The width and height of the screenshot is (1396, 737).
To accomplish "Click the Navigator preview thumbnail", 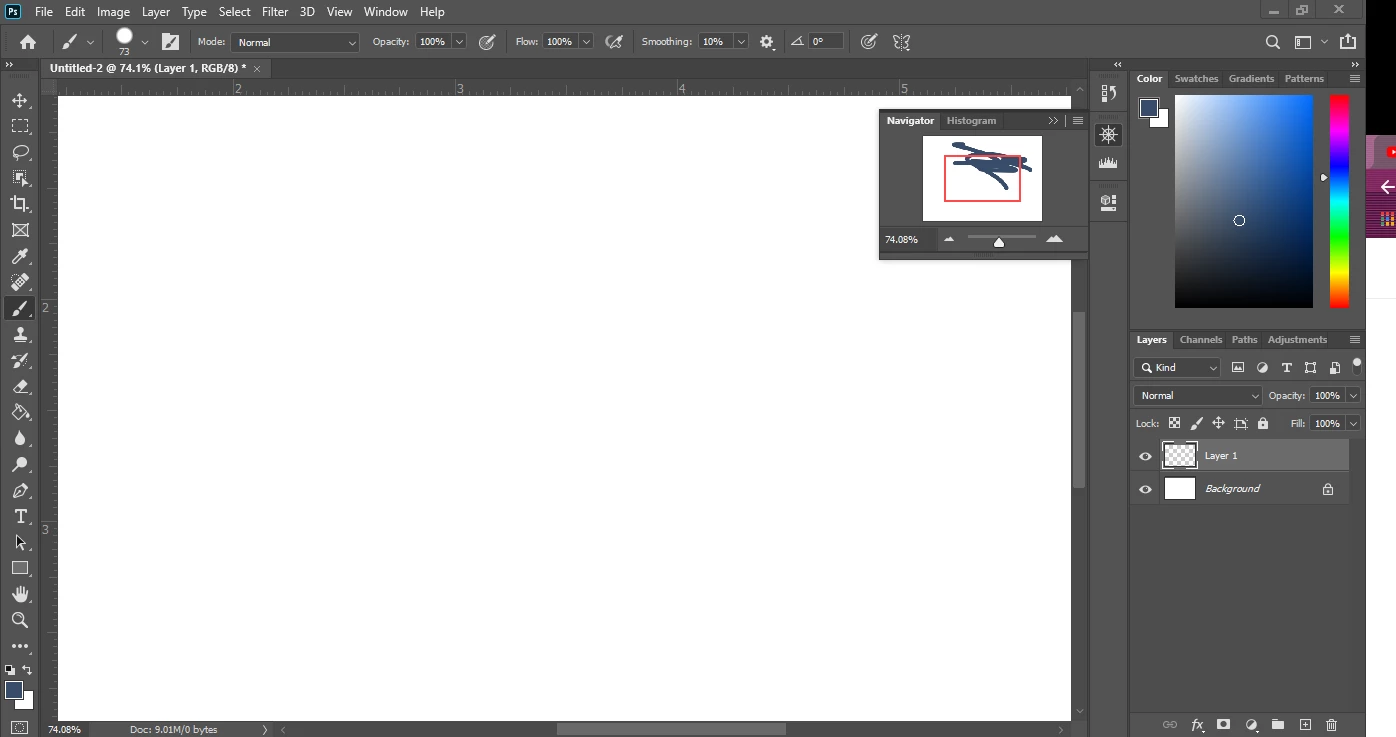I will 982,178.
